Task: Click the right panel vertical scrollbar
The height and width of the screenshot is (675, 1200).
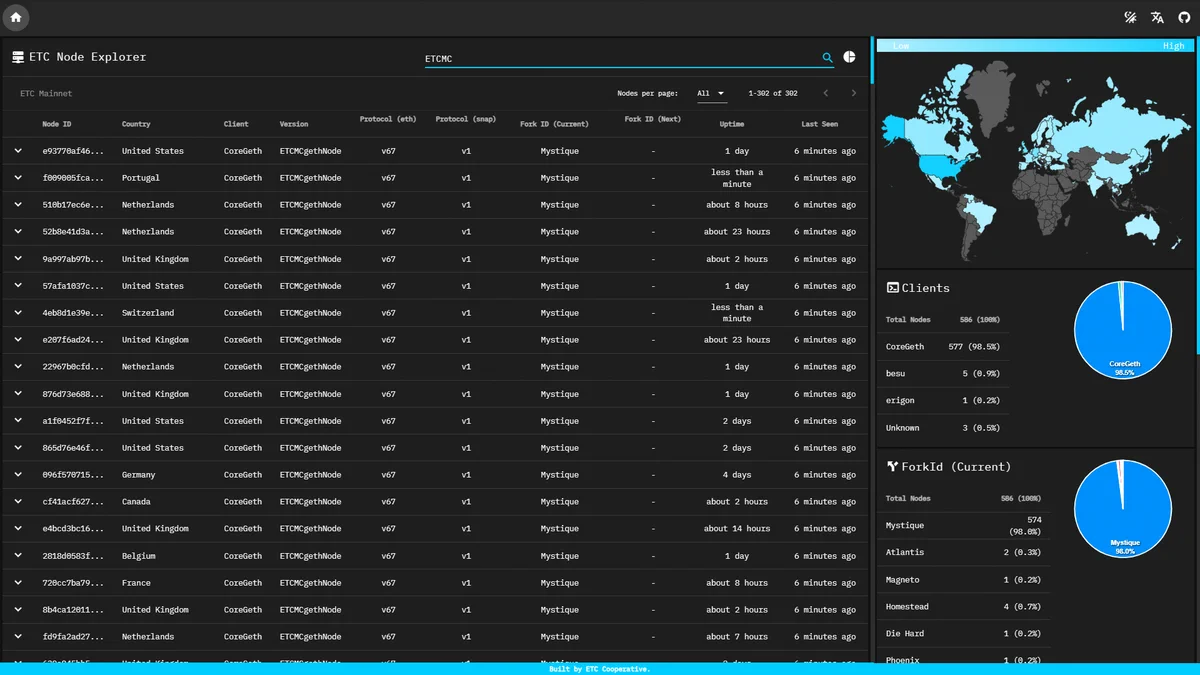Action: [x=1197, y=195]
